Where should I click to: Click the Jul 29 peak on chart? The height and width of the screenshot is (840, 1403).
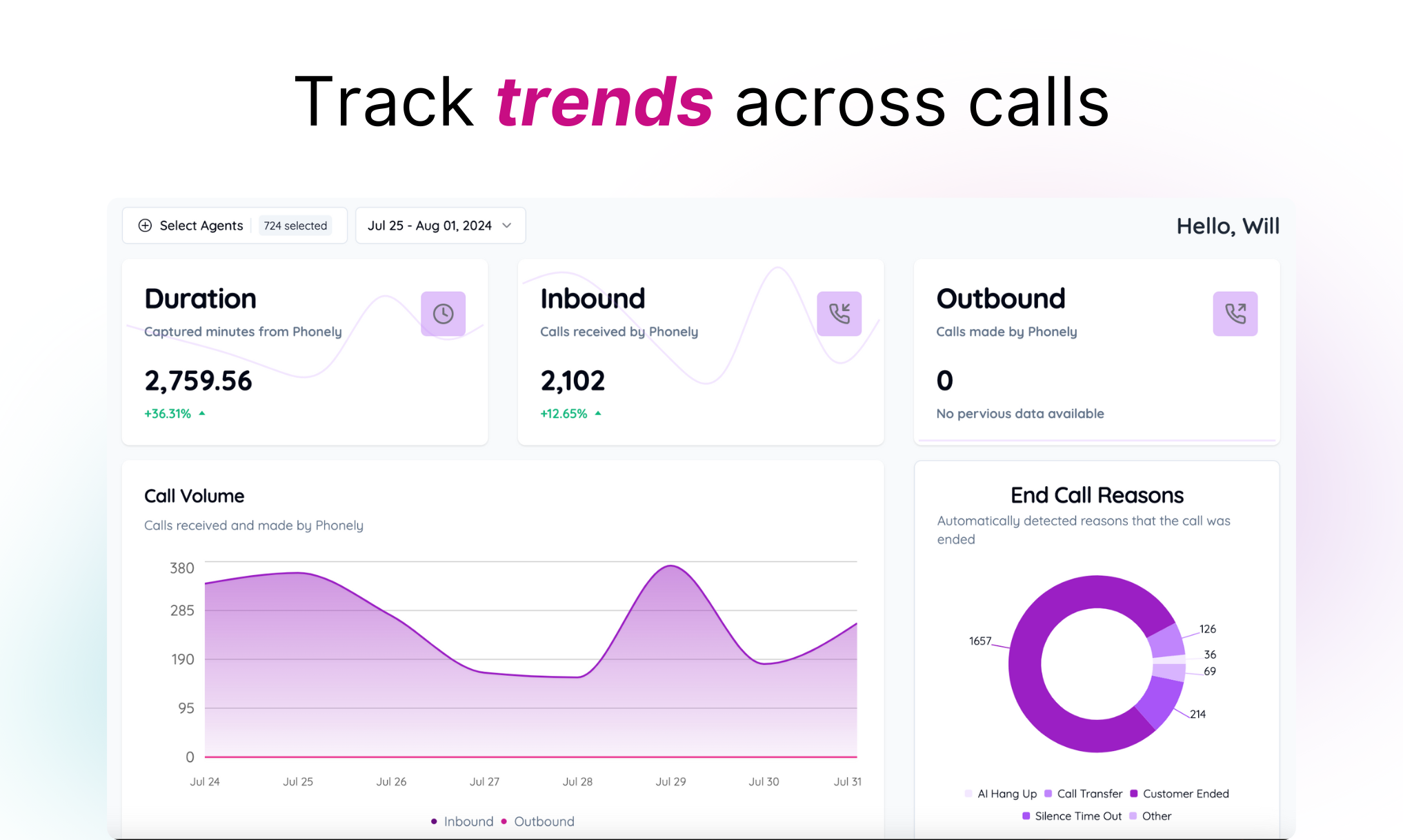(x=671, y=567)
